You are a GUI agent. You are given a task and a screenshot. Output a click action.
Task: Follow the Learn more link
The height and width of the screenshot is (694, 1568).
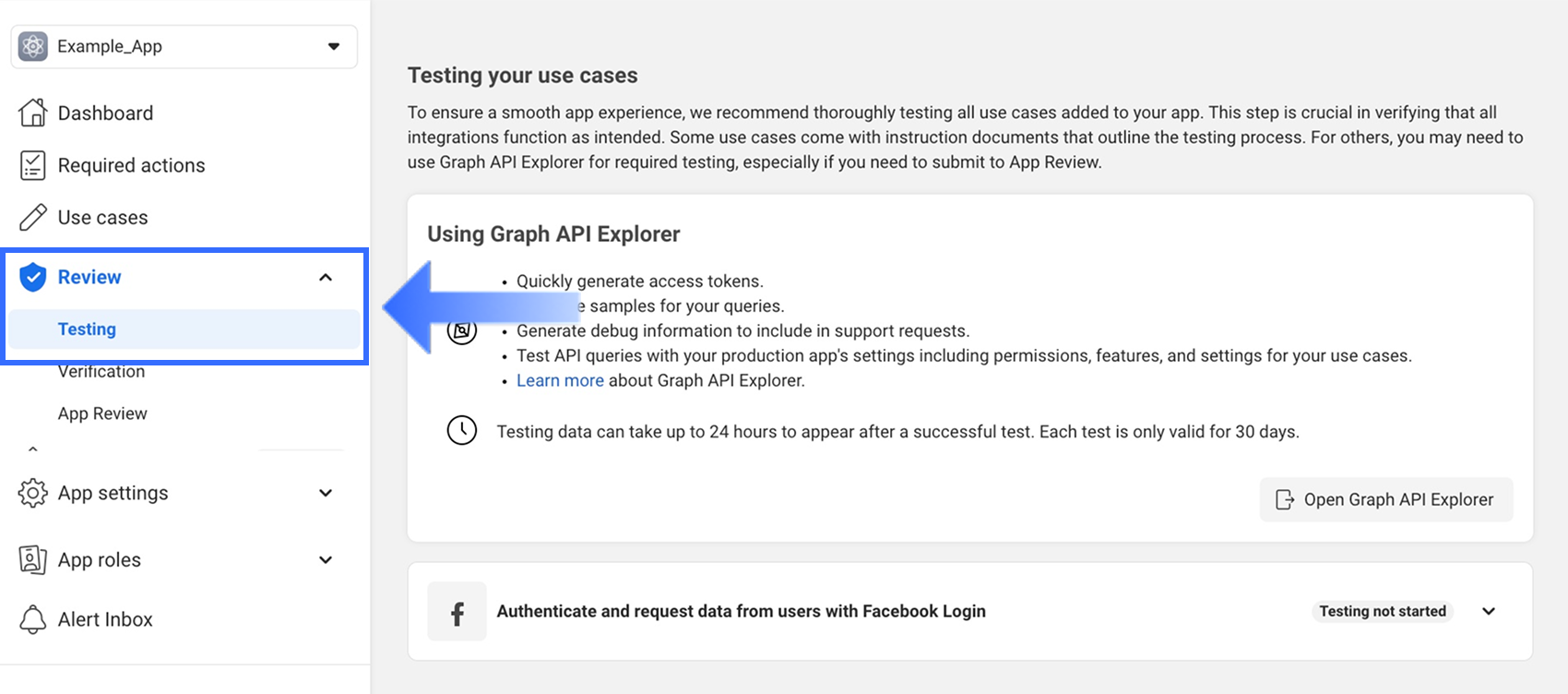tap(560, 380)
